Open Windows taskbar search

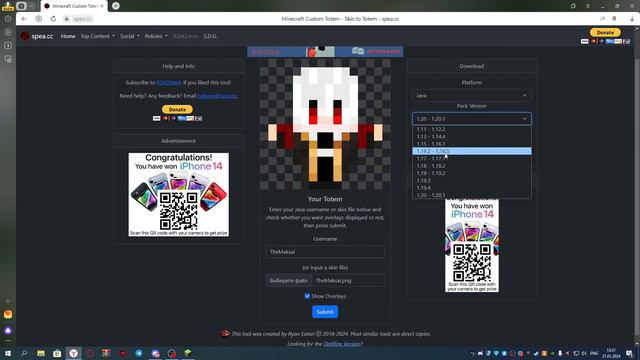click(x=24, y=353)
